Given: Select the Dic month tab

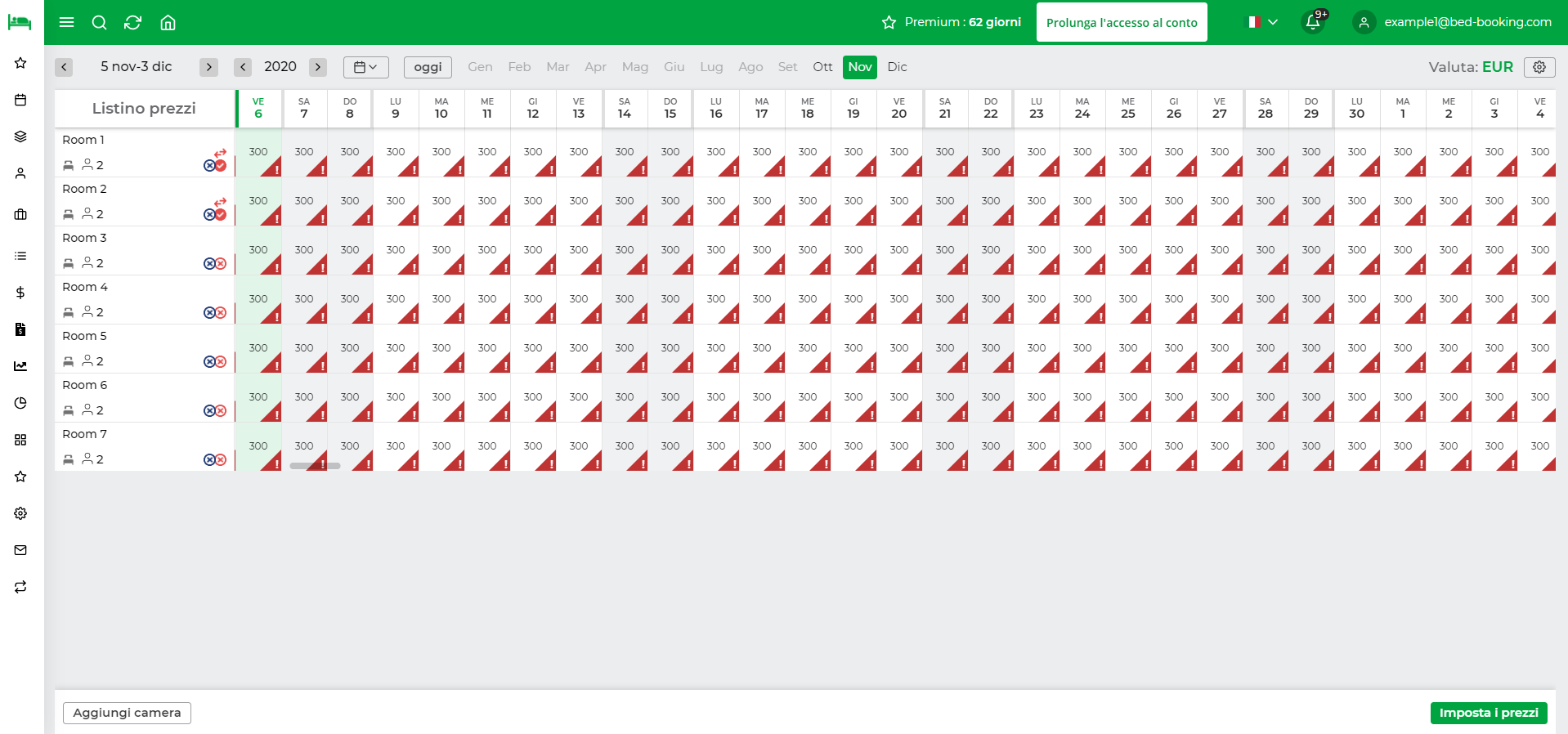Looking at the screenshot, I should [897, 67].
